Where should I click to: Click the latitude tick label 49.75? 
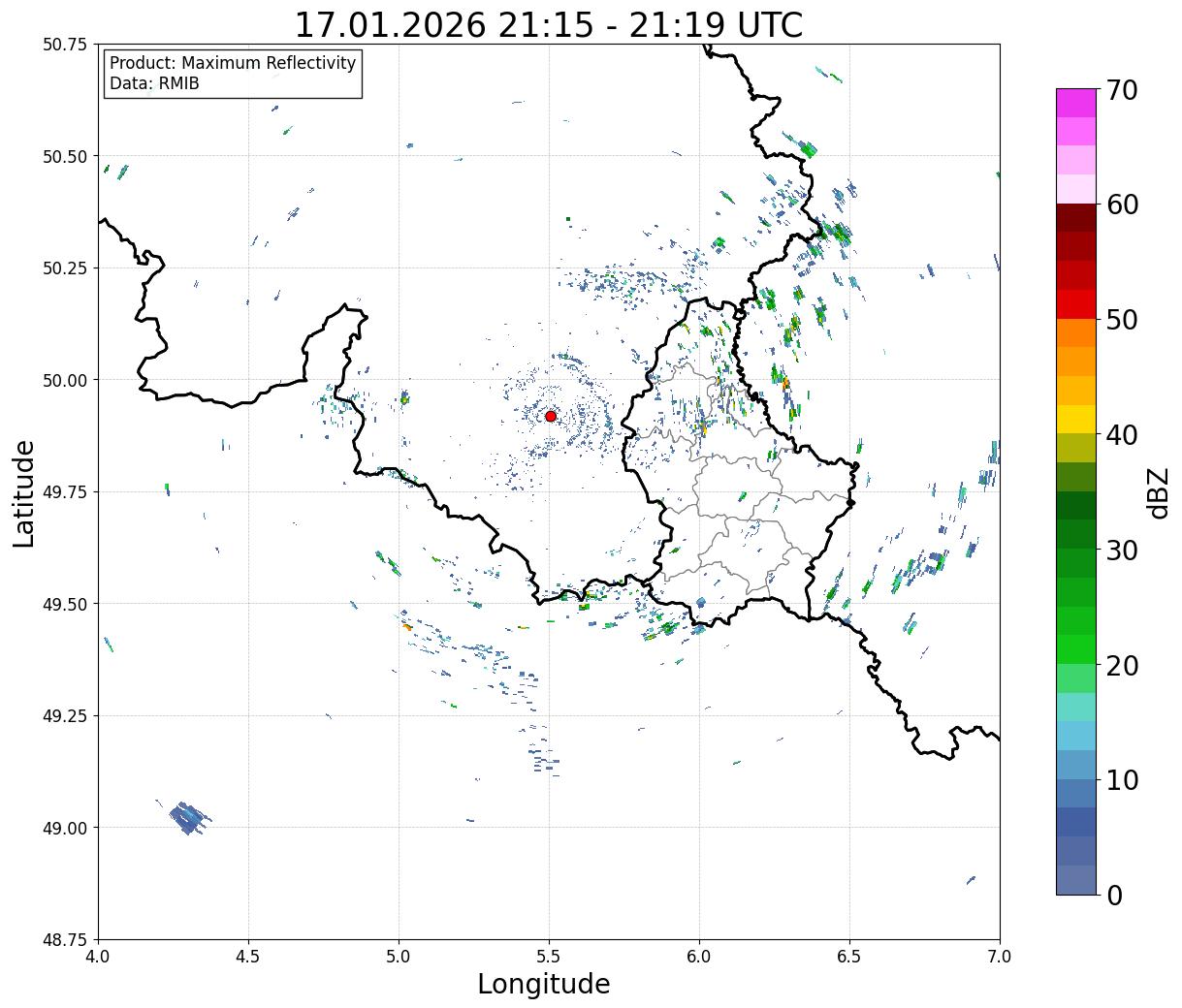(65, 492)
